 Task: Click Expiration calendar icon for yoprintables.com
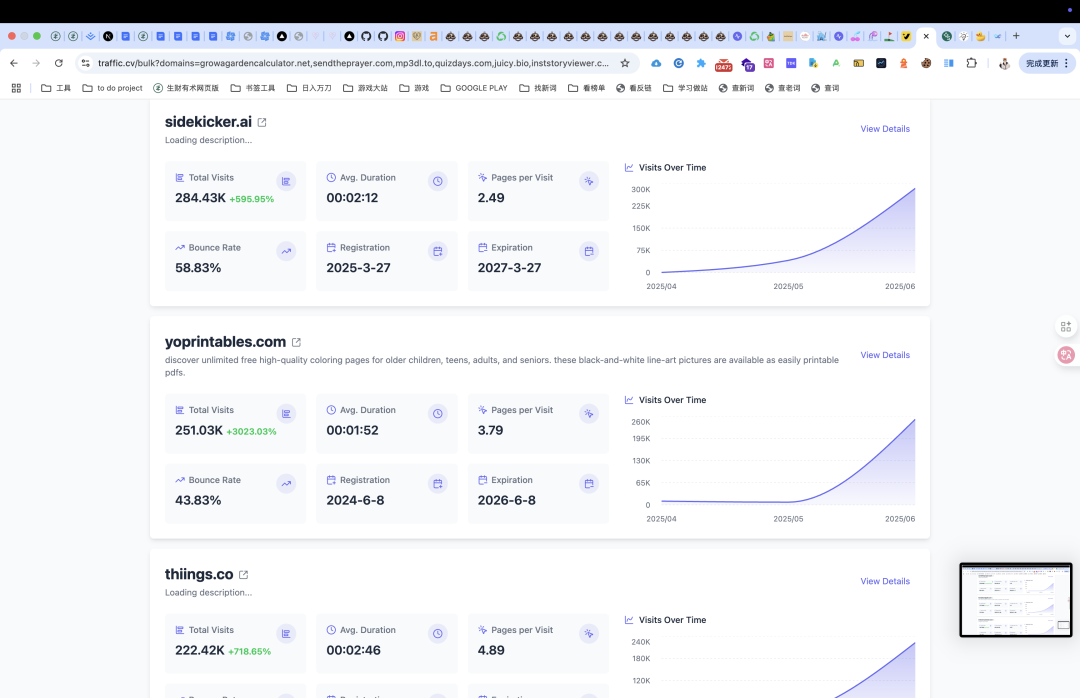pos(589,484)
